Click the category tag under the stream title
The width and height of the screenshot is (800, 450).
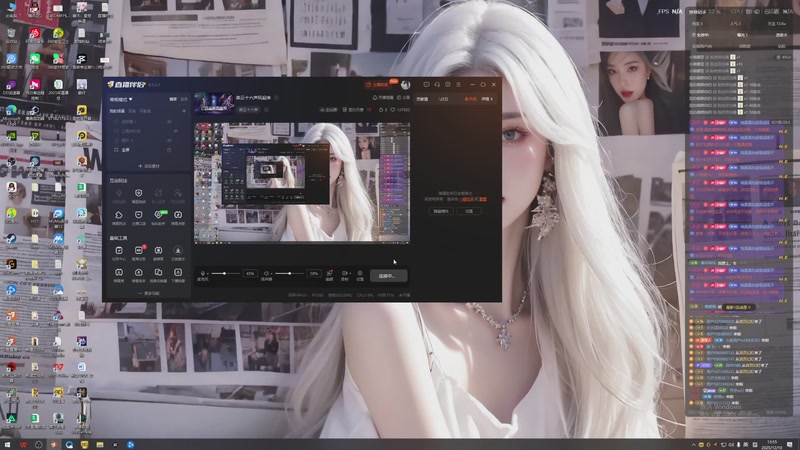coord(248,110)
